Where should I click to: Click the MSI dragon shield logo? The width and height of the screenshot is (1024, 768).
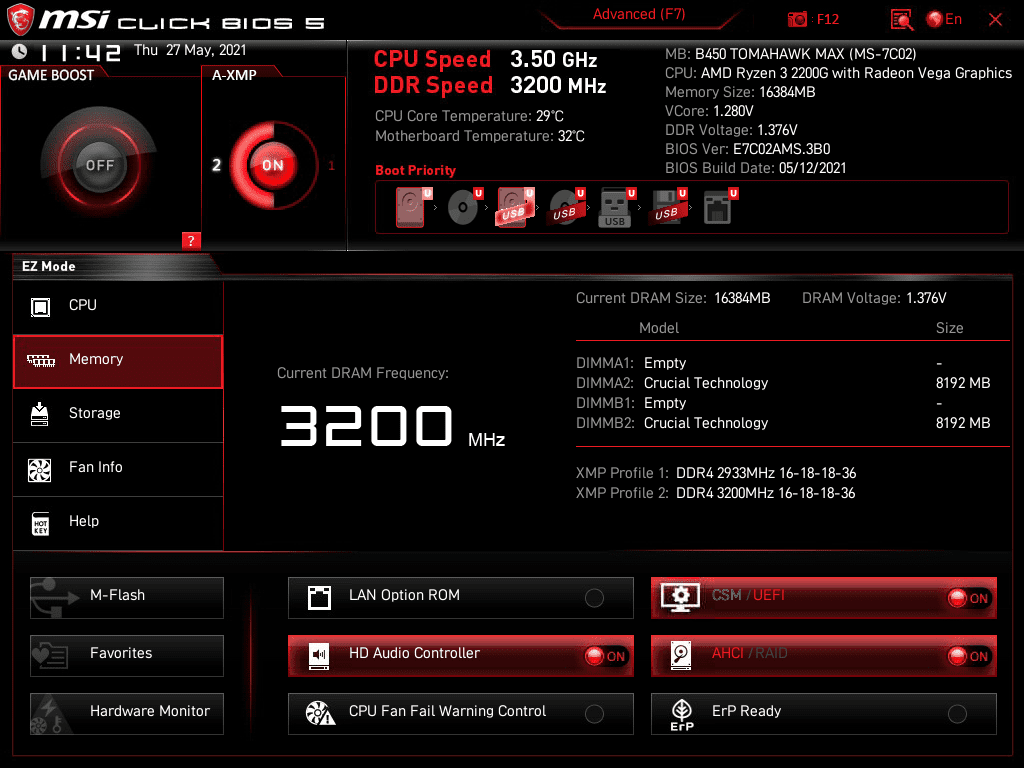tap(20, 20)
